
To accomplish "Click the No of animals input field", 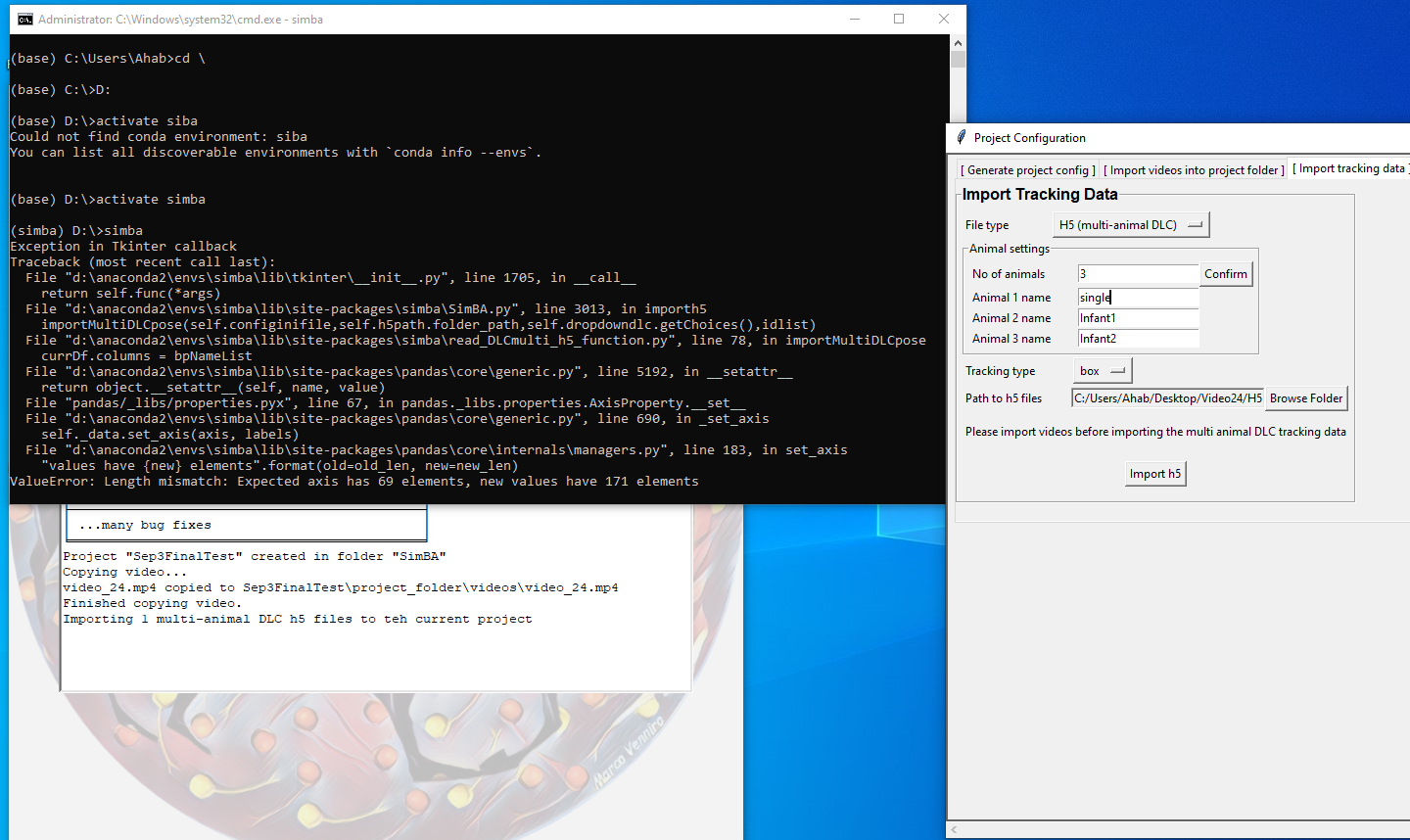I will coord(1138,274).
